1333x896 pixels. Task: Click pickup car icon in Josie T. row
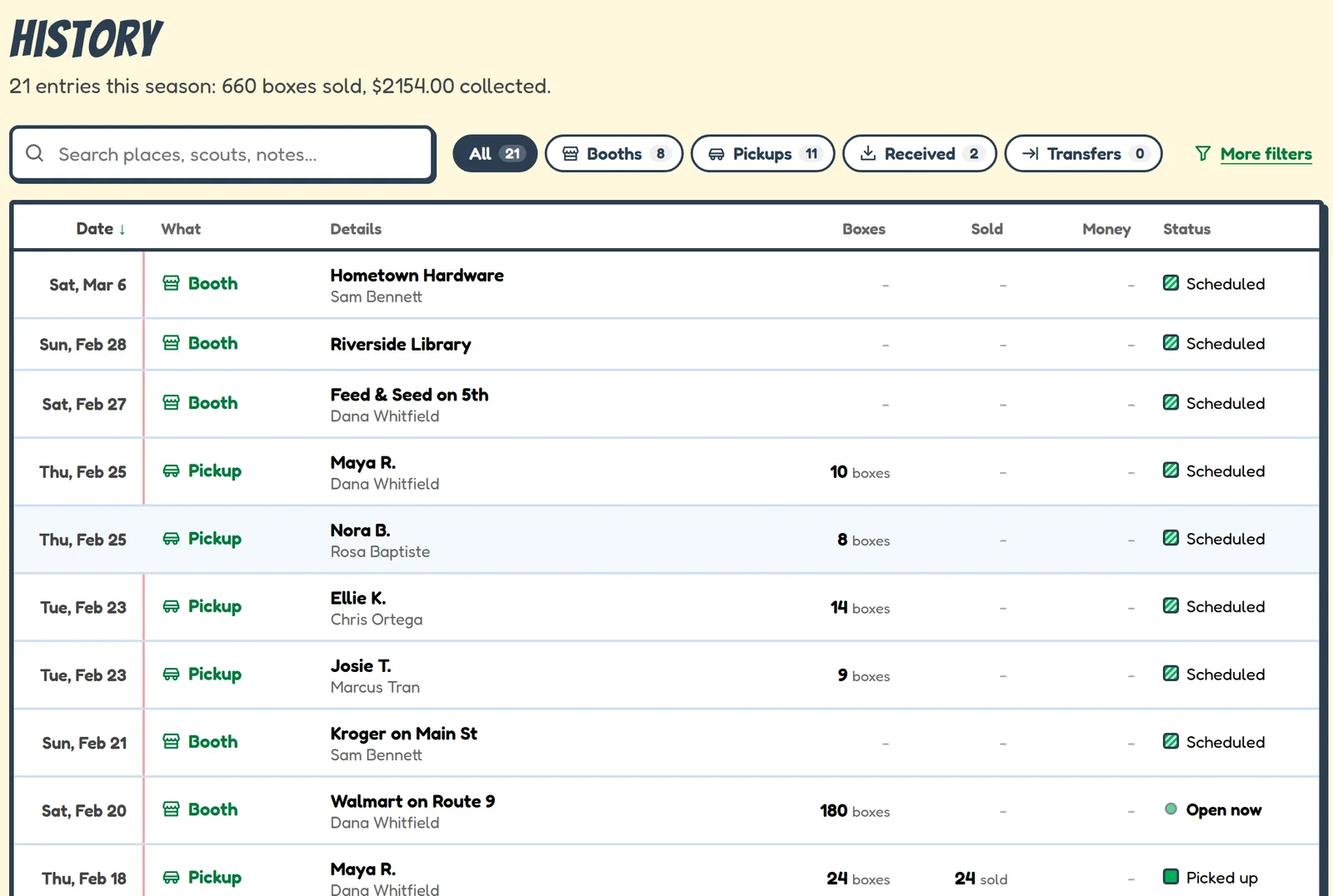pyautogui.click(x=171, y=674)
